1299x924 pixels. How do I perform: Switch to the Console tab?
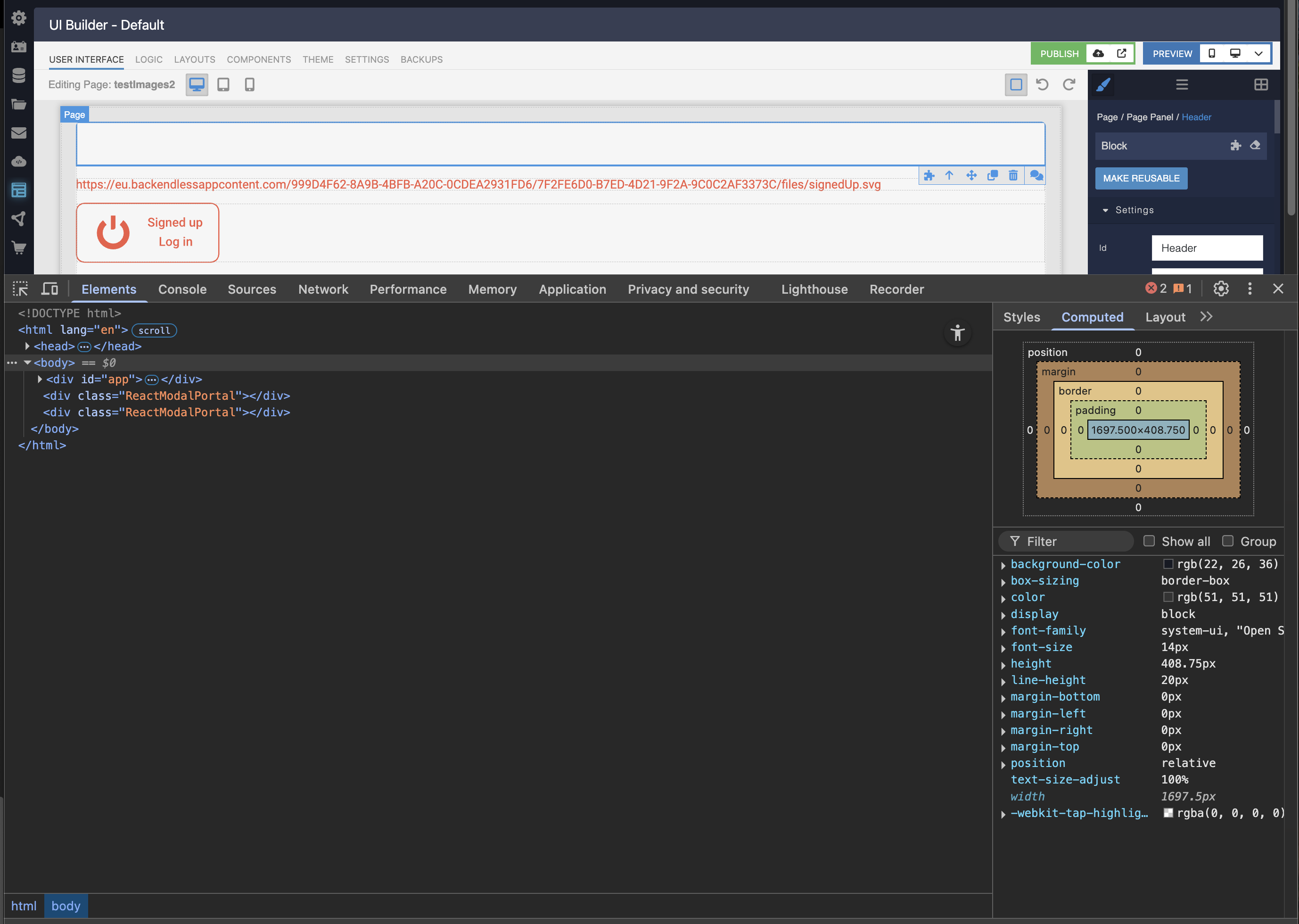tap(182, 289)
